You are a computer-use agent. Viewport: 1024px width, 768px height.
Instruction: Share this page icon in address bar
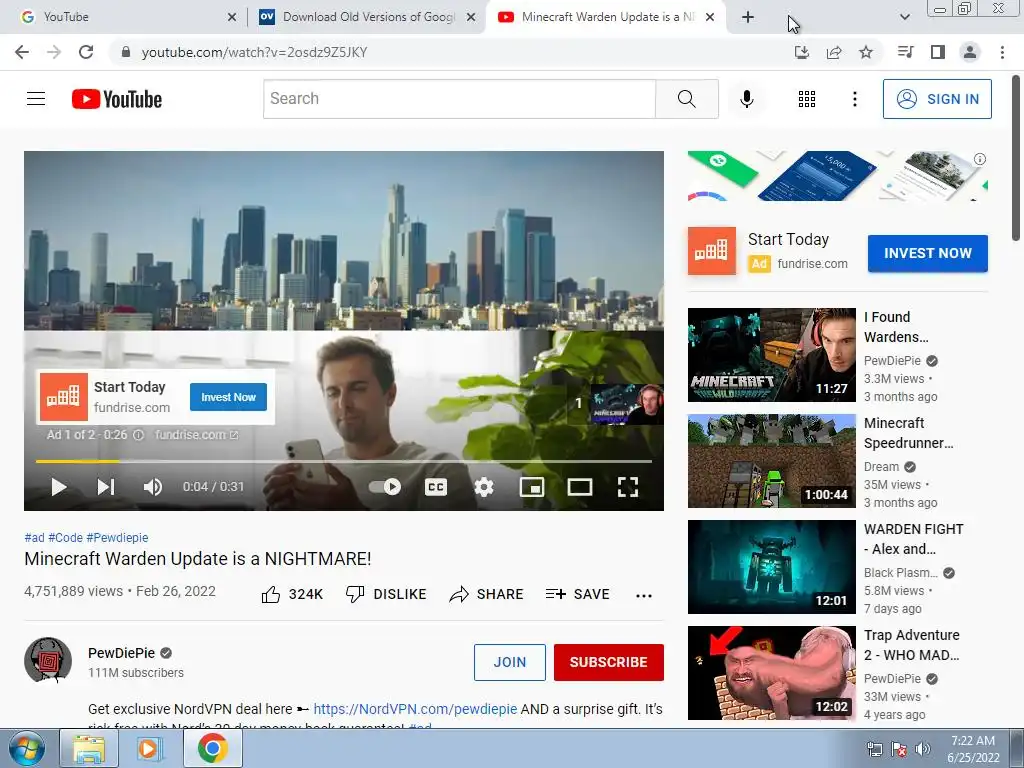click(x=833, y=52)
